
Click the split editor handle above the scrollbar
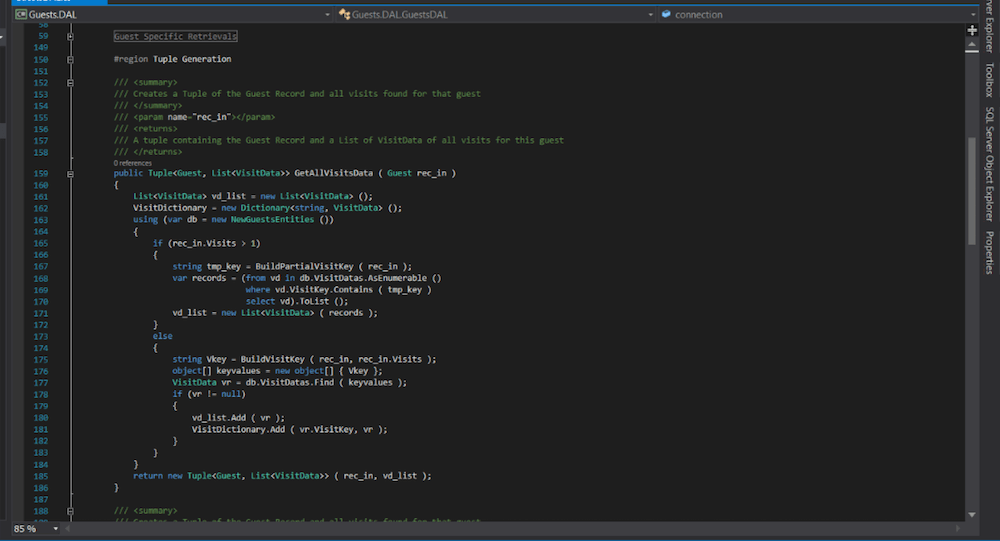(971, 30)
